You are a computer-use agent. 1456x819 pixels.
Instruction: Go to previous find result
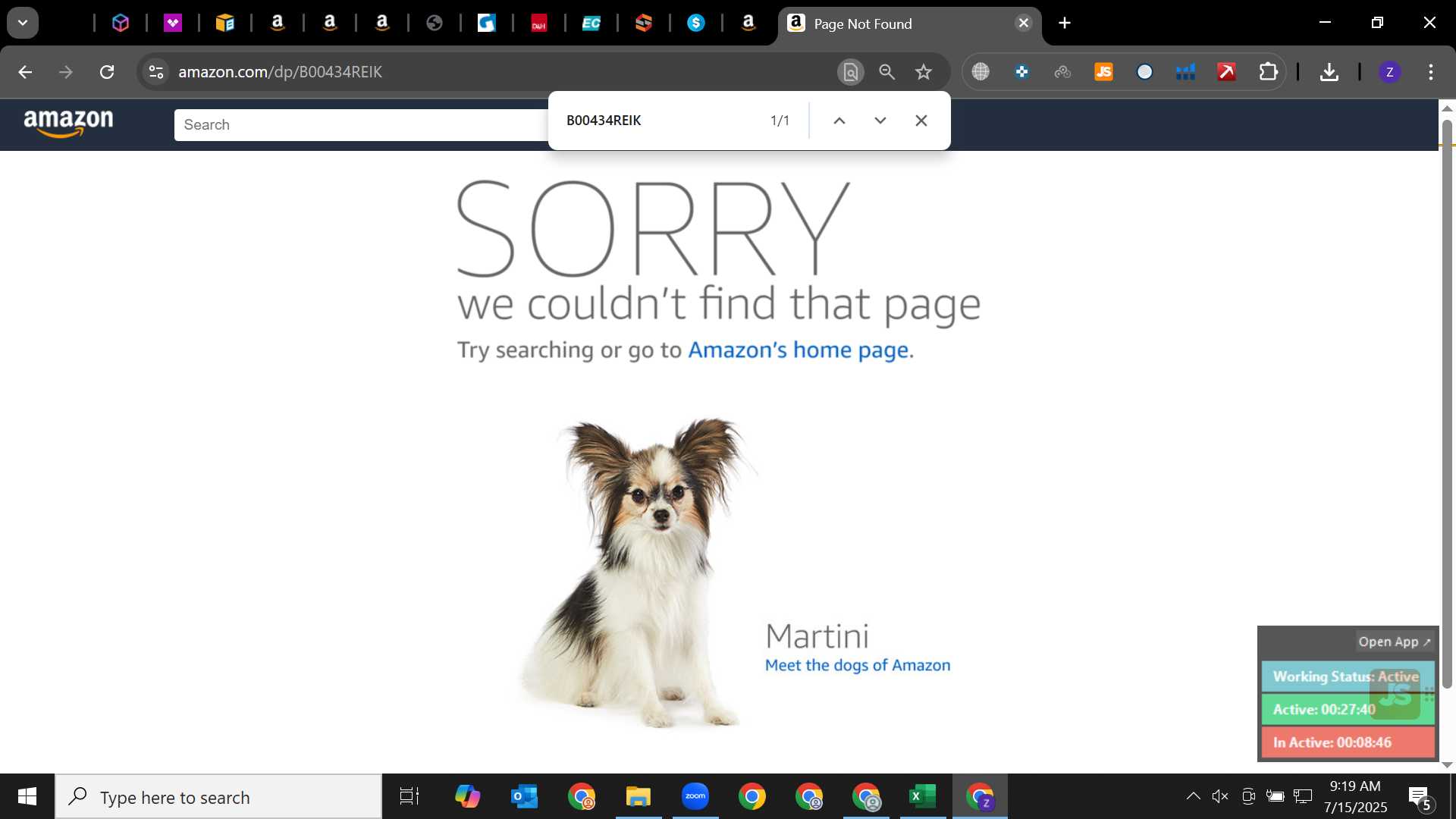(x=839, y=121)
